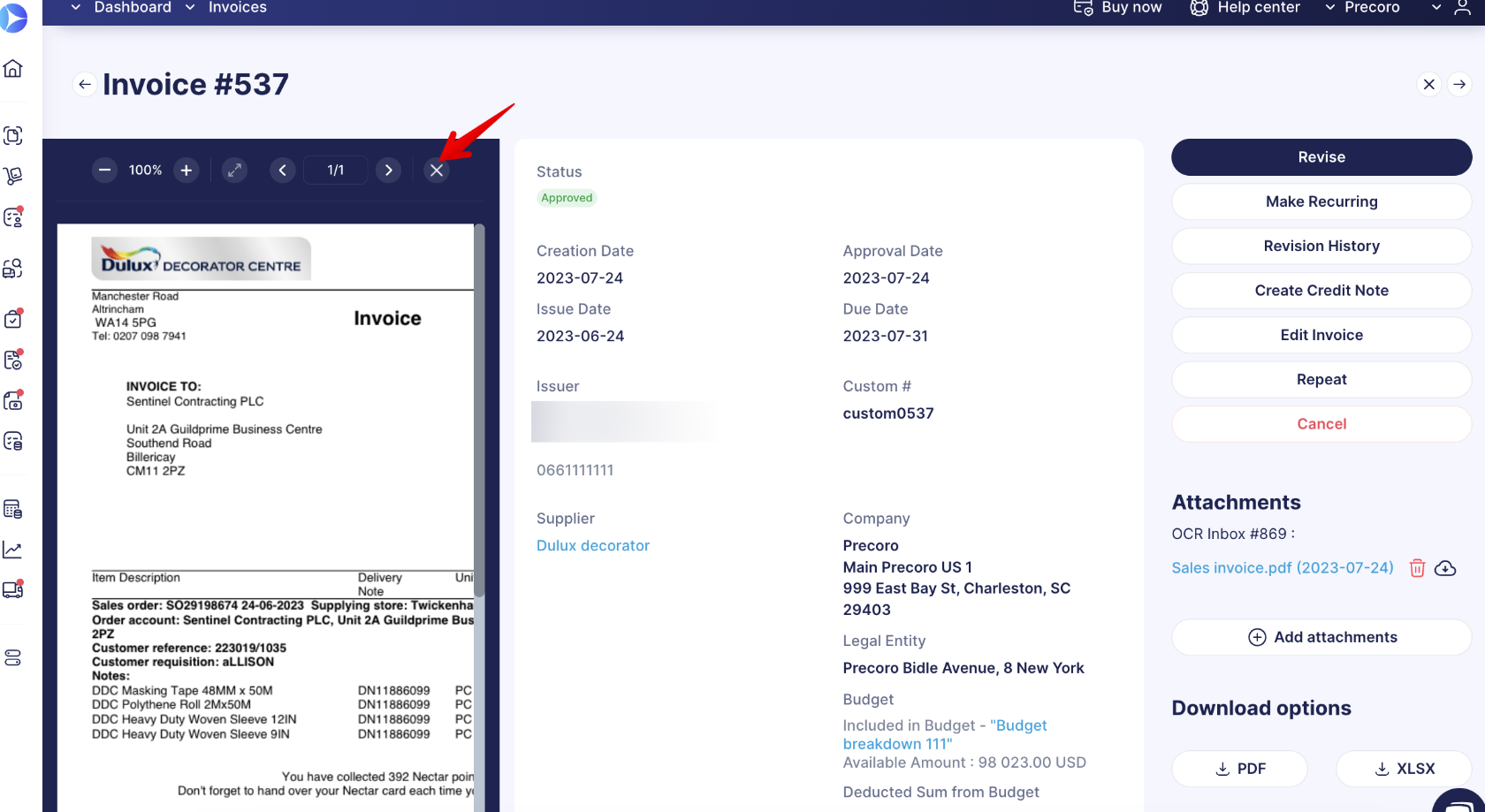Click the Invoice #537 heading
1485x812 pixels.
(195, 84)
